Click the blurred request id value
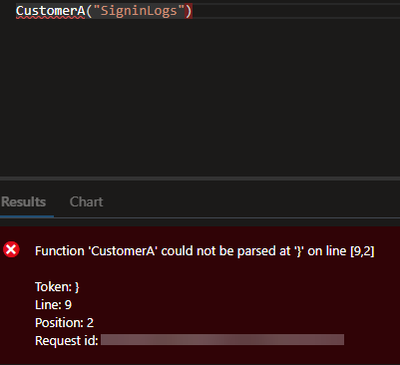The width and height of the screenshot is (400, 365). tap(222, 340)
